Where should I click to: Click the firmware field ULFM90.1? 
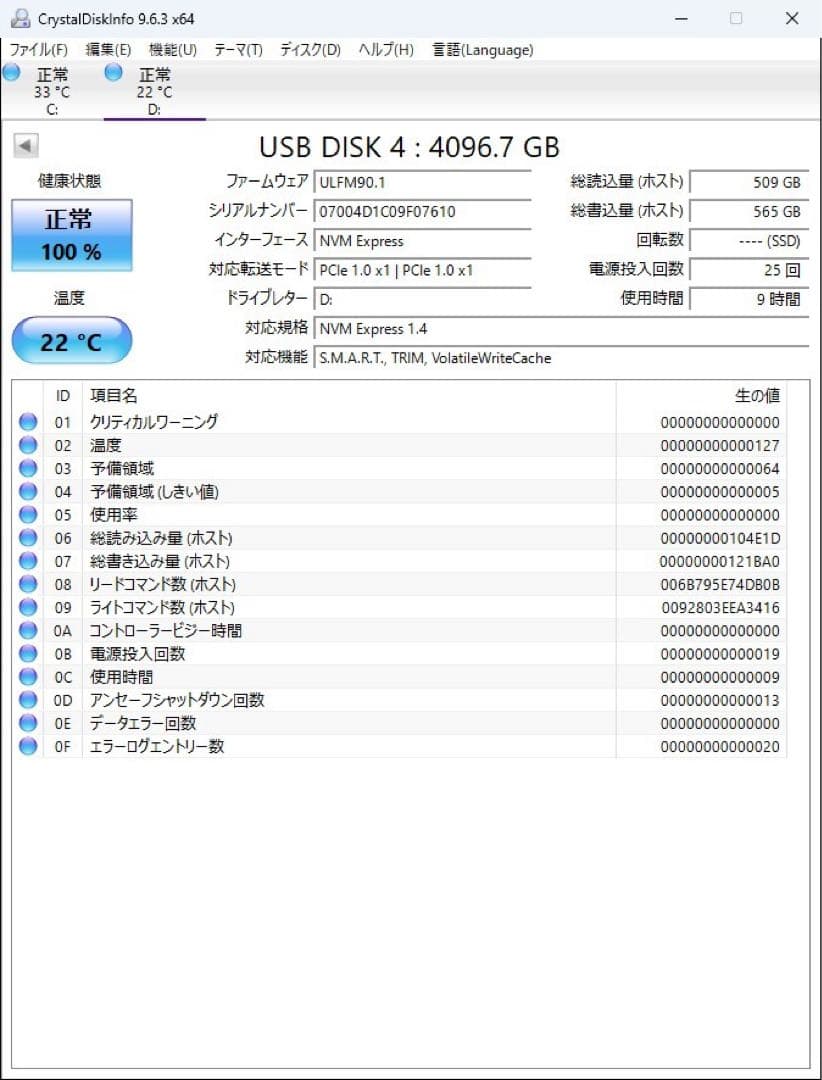pyautogui.click(x=422, y=183)
